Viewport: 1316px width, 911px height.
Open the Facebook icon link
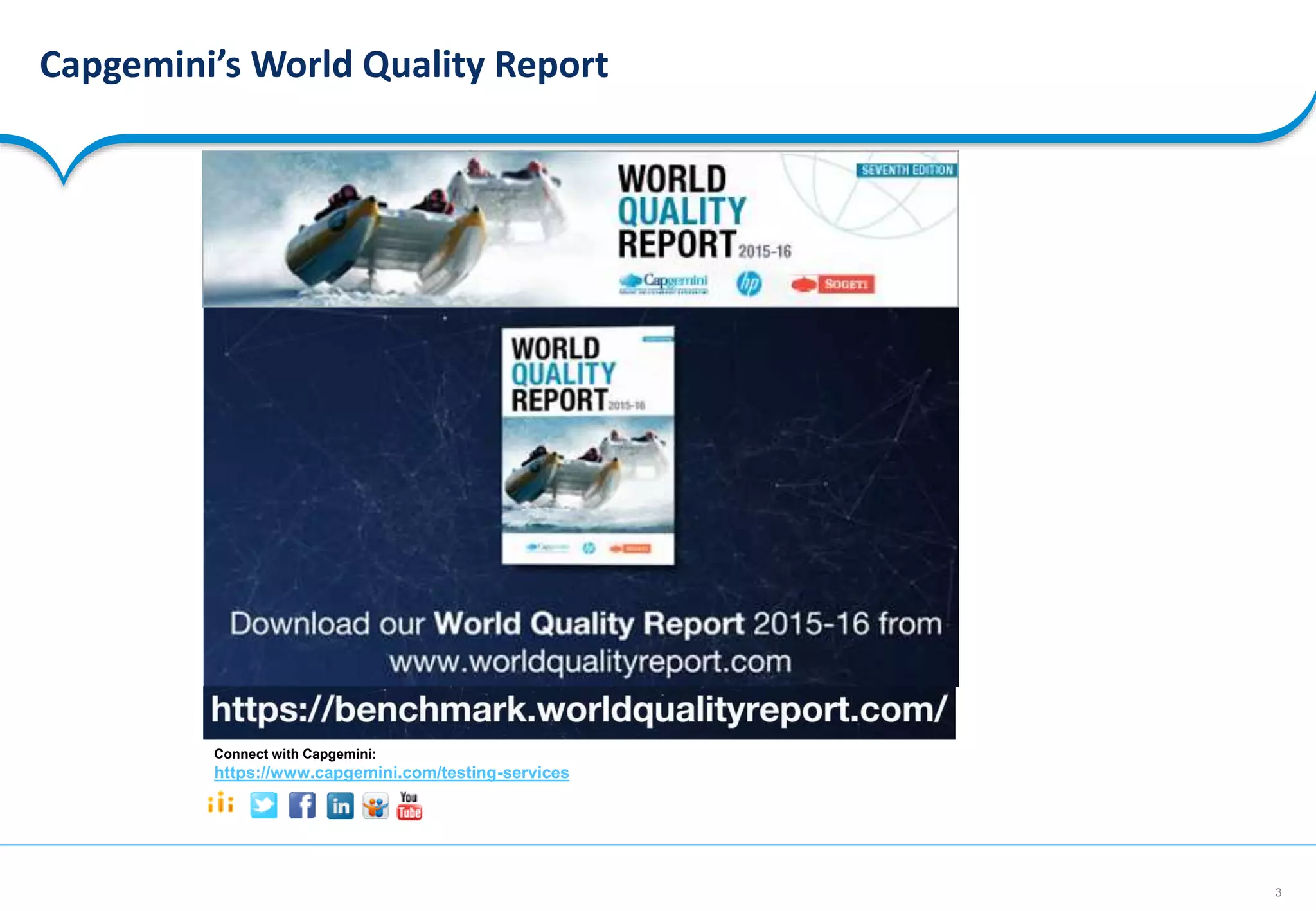tap(302, 805)
